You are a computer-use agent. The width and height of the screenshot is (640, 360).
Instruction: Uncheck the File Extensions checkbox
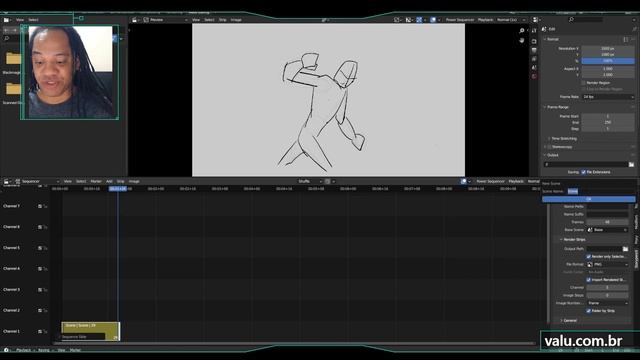point(583,172)
